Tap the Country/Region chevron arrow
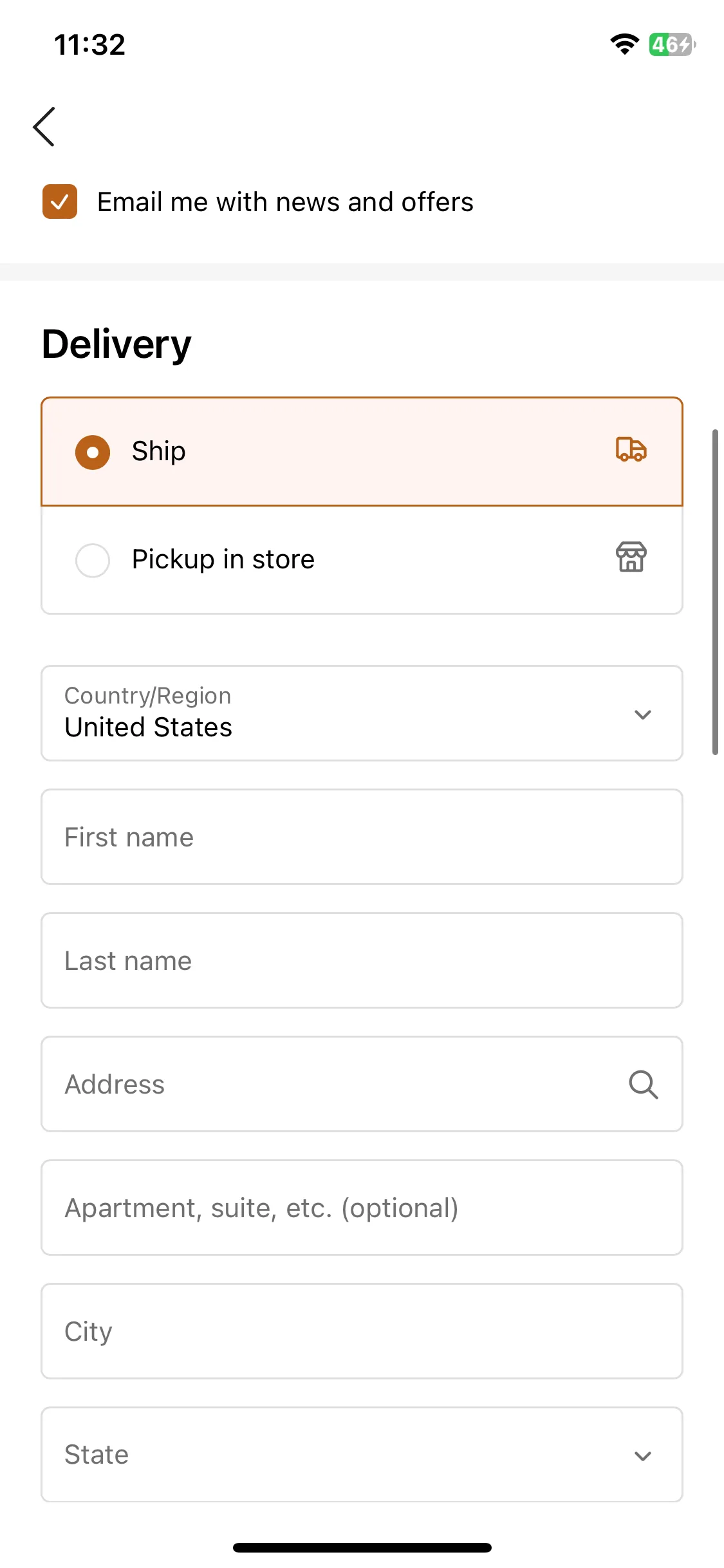724x1568 pixels. [642, 714]
